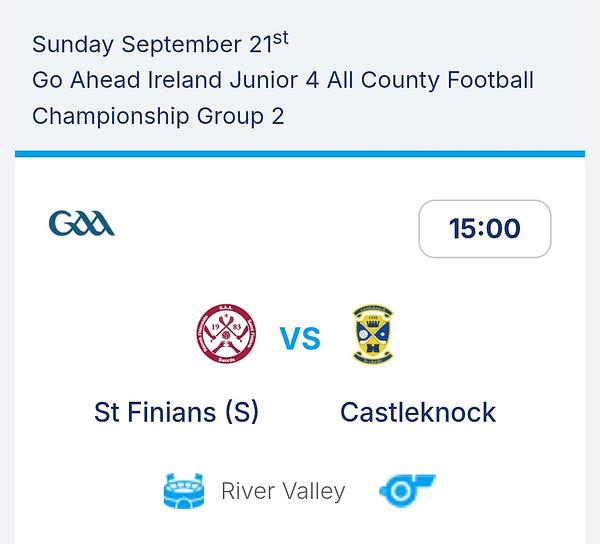Click the blue divider bar above the fixture
Image resolution: width=600 pixels, height=544 pixels.
(x=300, y=154)
